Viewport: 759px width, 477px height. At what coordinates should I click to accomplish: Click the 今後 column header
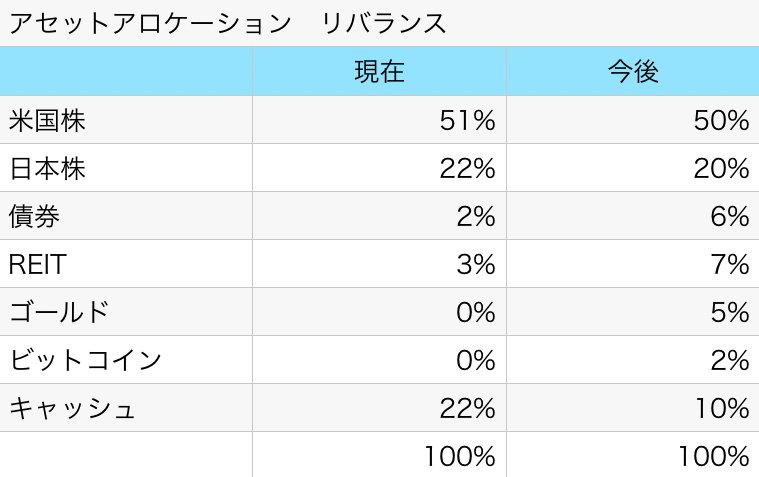click(633, 72)
